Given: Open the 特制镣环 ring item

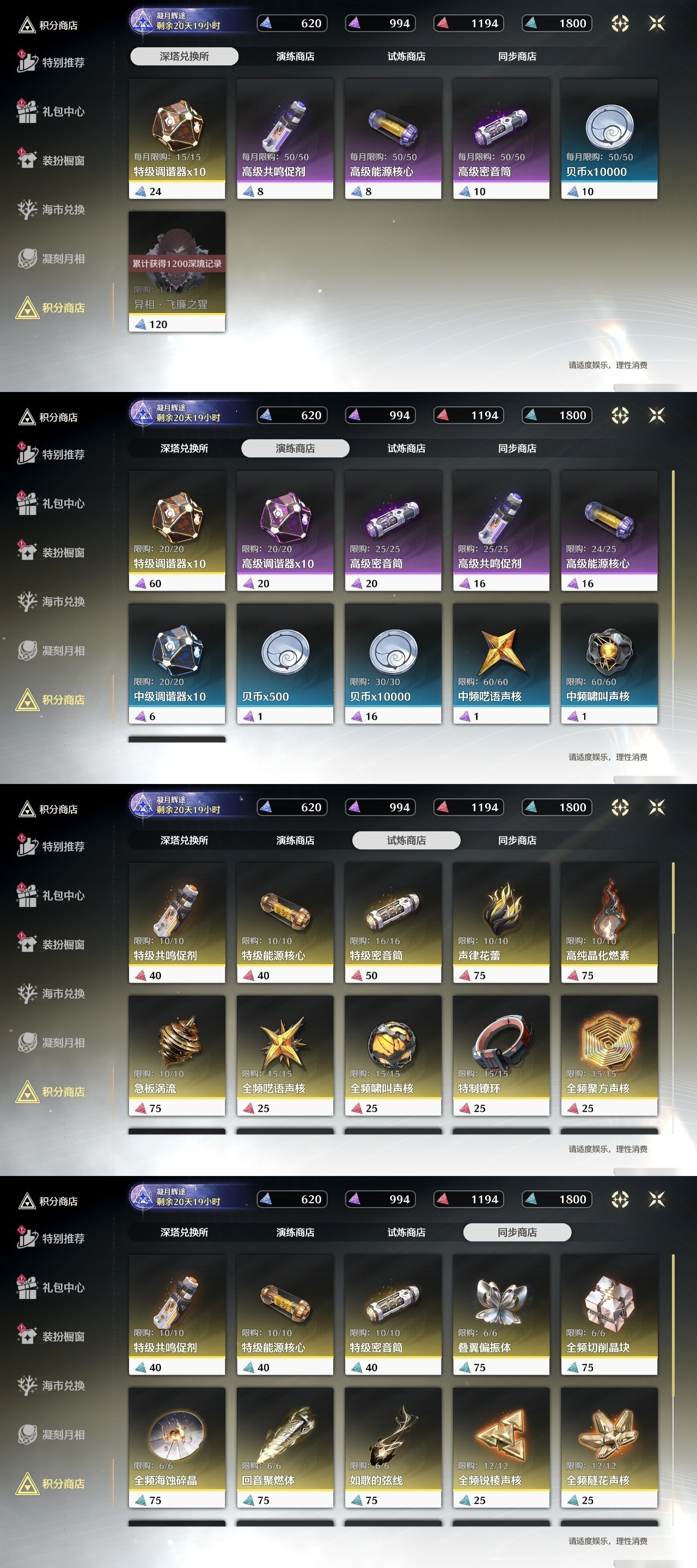Looking at the screenshot, I should pyautogui.click(x=501, y=1056).
